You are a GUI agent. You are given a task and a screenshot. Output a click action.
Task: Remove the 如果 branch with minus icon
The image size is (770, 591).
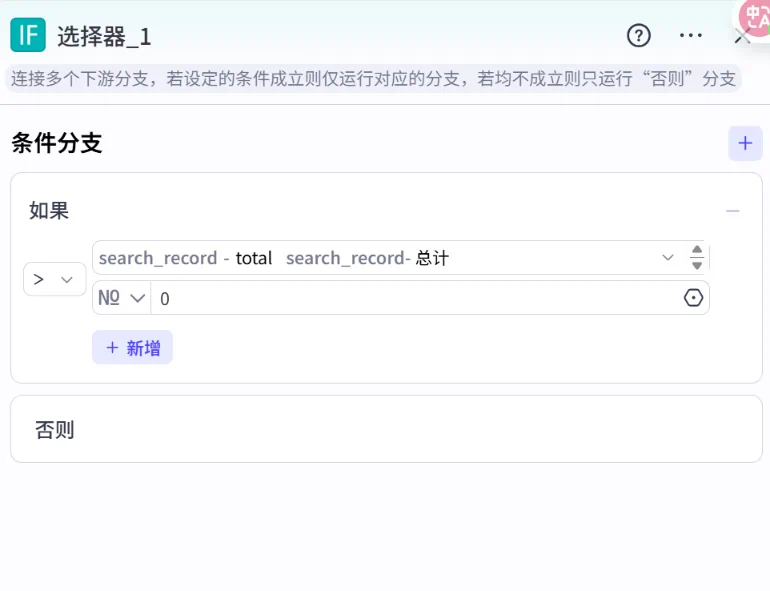733,211
